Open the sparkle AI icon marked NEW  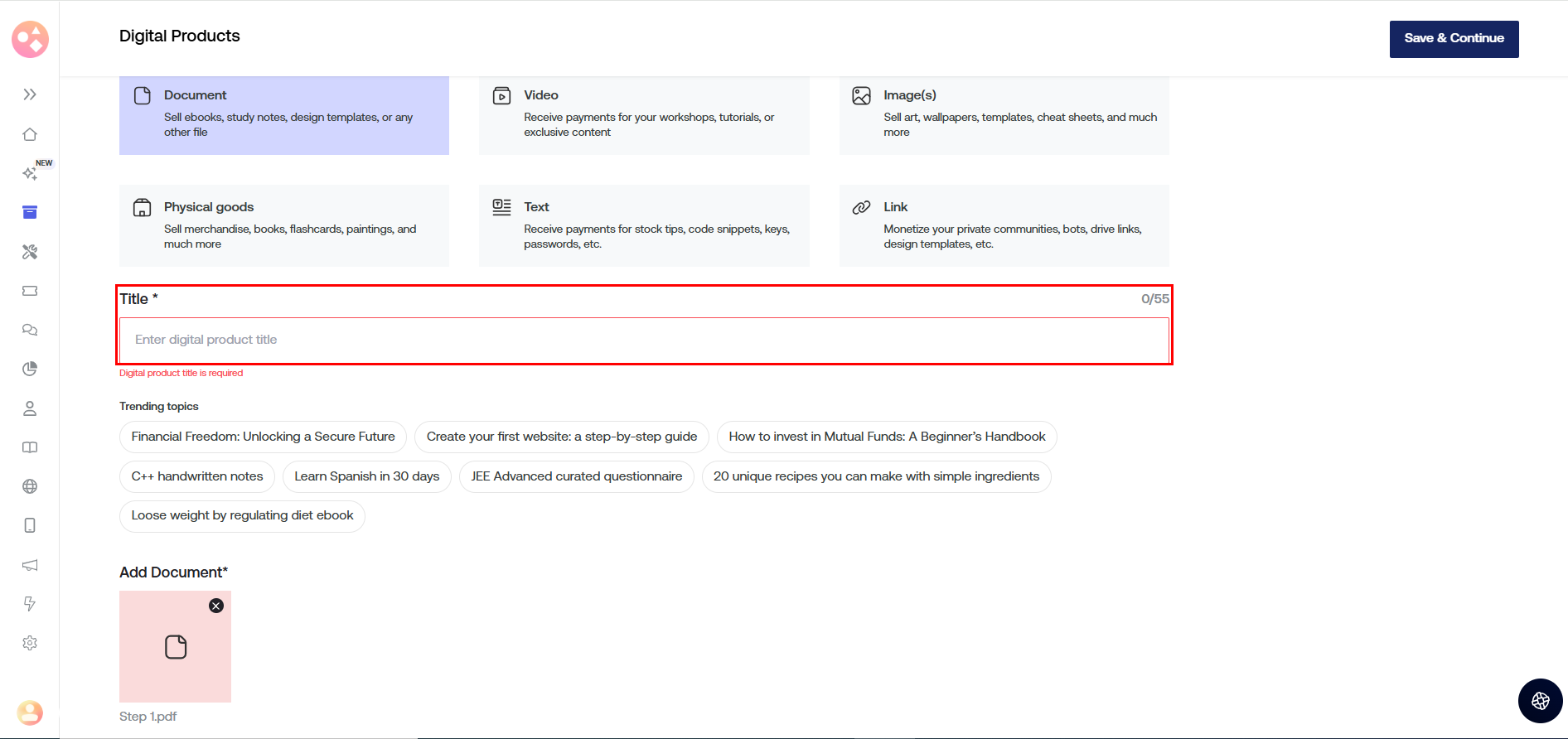30,173
